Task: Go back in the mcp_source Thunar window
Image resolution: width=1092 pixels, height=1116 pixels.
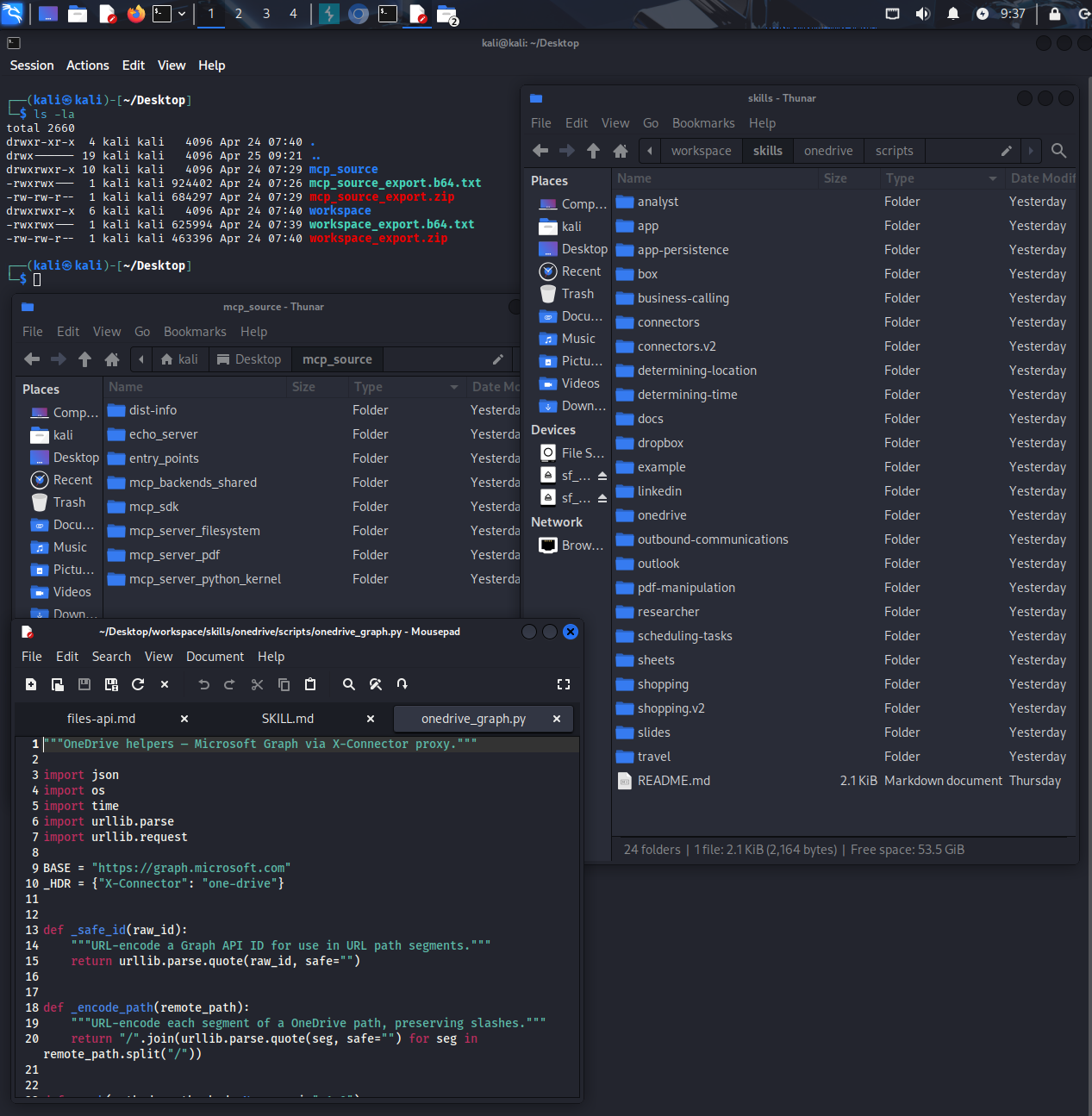Action: click(x=32, y=359)
